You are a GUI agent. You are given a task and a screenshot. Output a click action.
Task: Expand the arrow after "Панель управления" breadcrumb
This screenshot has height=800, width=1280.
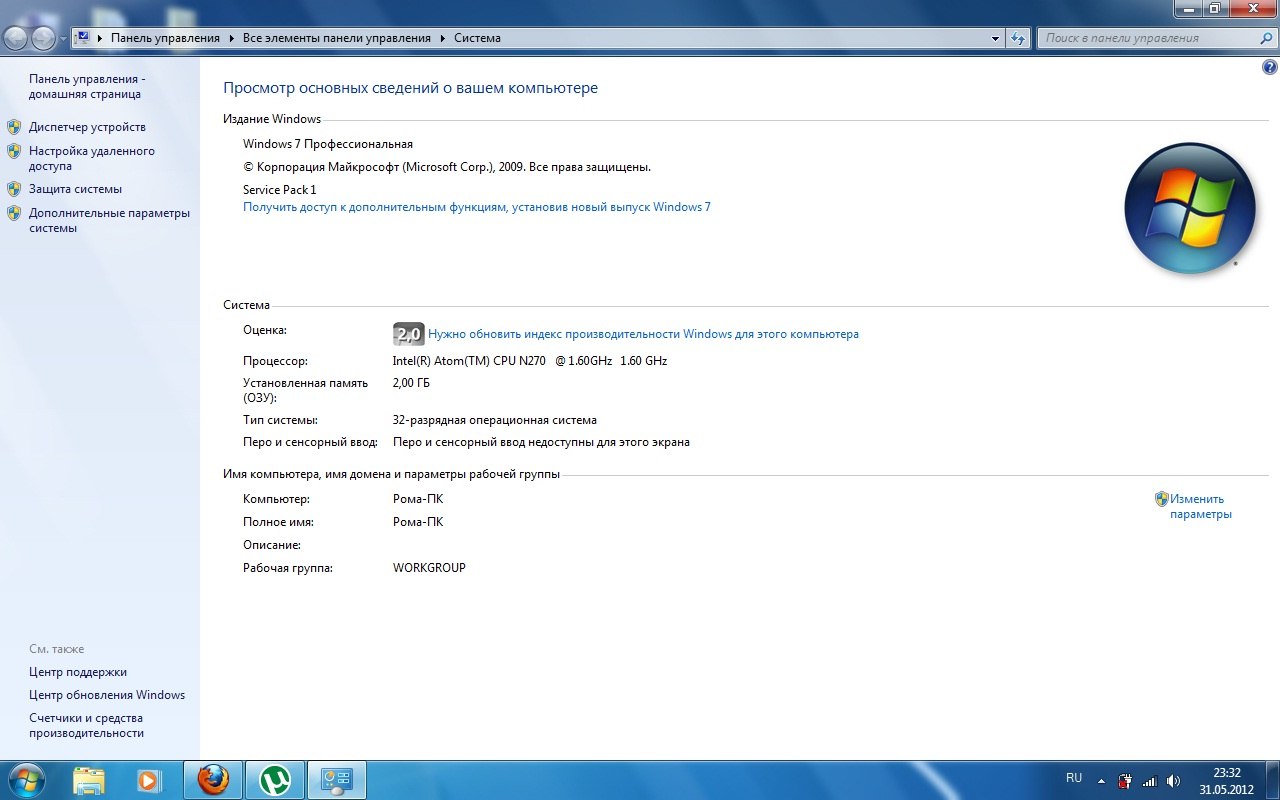click(231, 38)
